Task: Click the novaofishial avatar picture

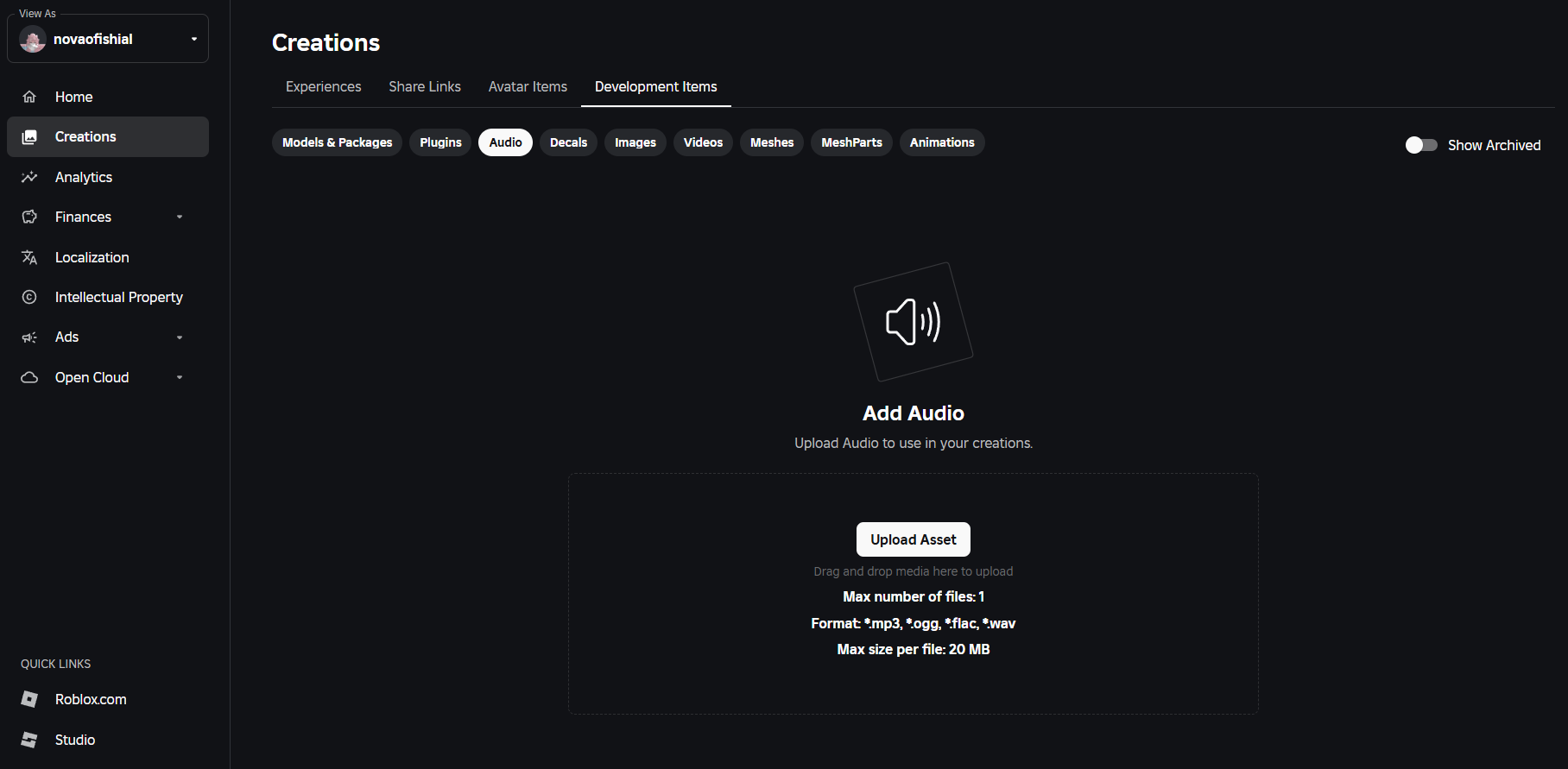Action: click(33, 39)
